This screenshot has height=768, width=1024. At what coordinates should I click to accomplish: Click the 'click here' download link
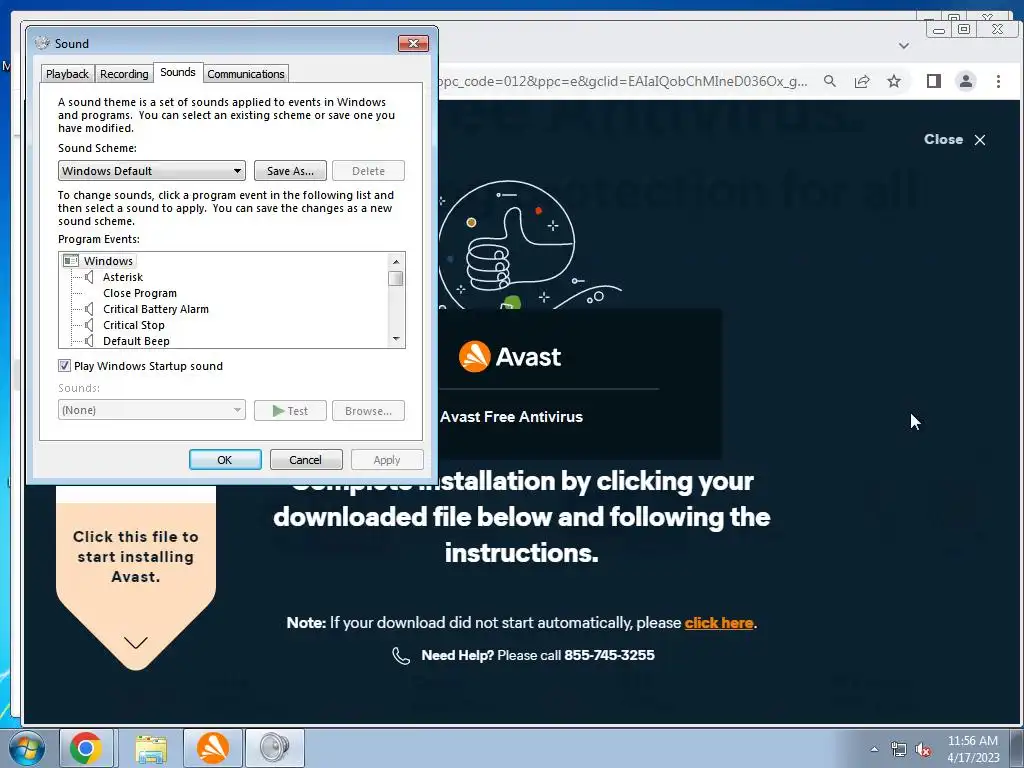click(x=719, y=622)
